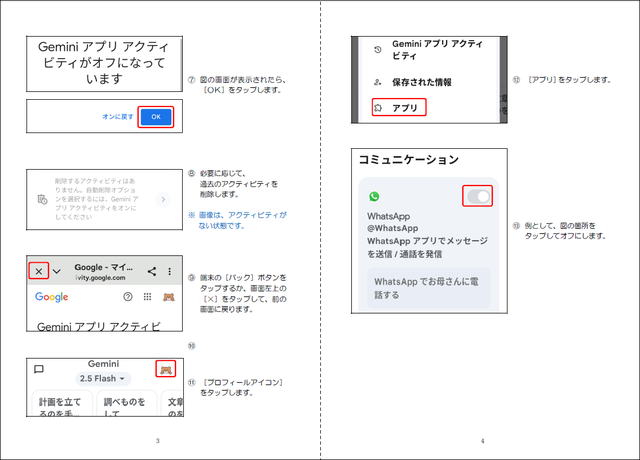640x460 pixels.
Task: Select the 調べものを suggestion chip
Action: [x=126, y=404]
